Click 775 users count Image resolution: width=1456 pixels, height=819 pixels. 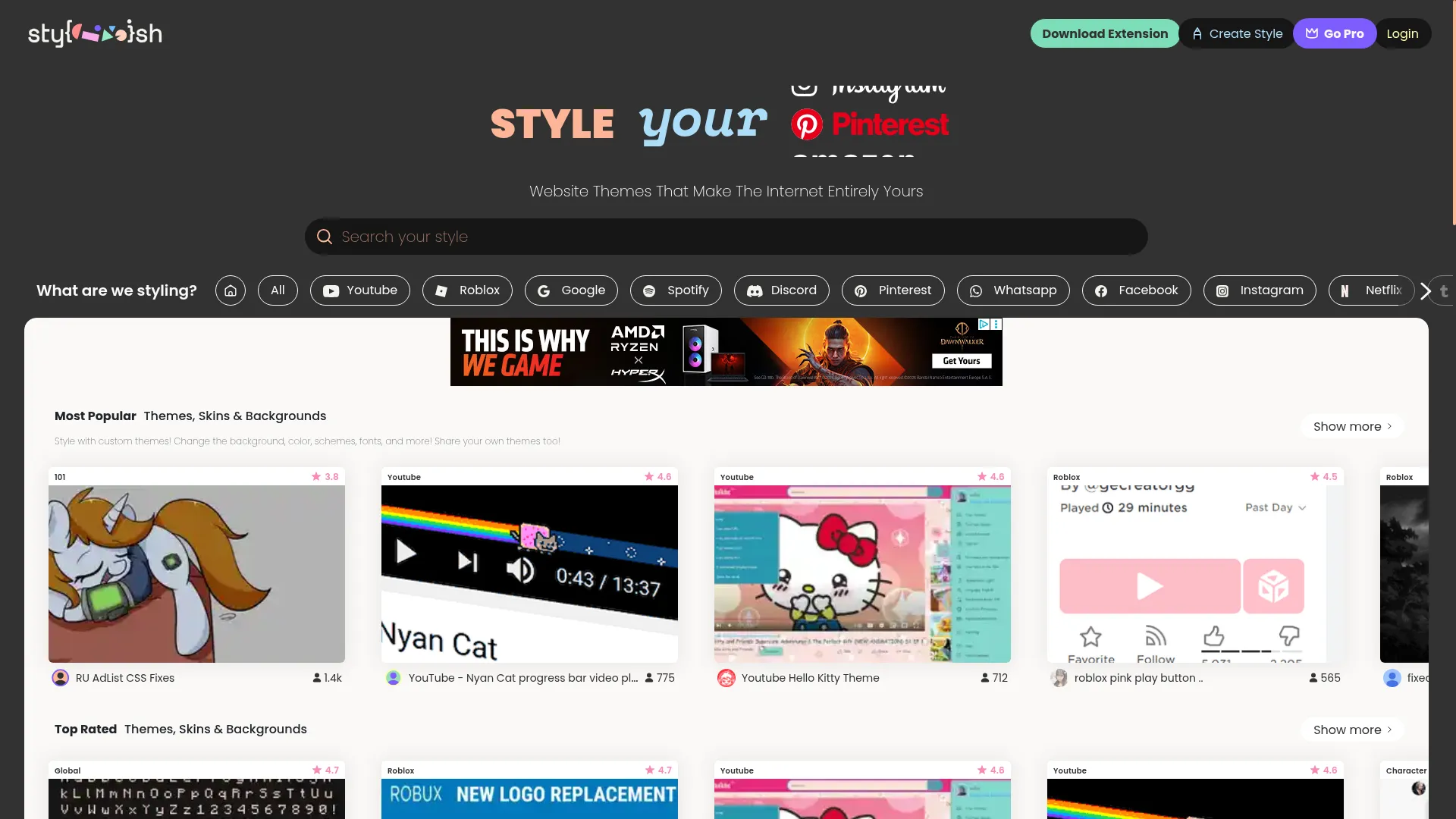pyautogui.click(x=660, y=678)
